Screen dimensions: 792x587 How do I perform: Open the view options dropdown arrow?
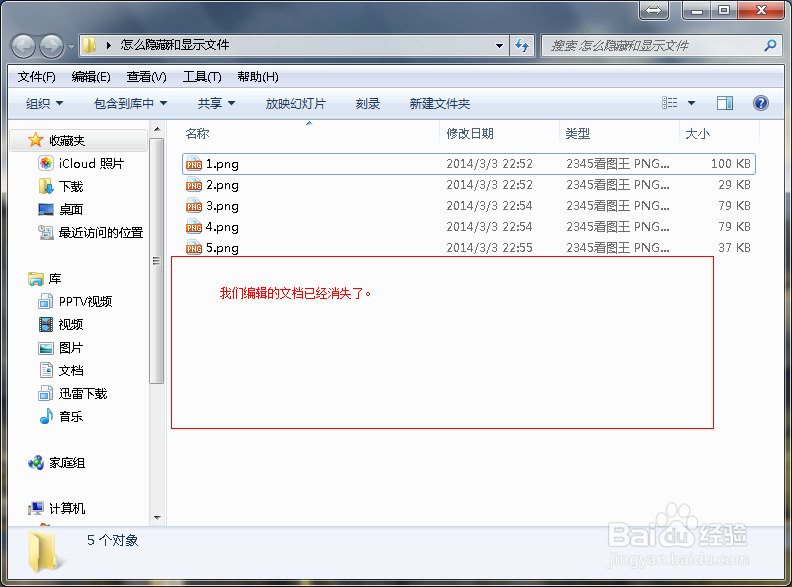tap(691, 103)
